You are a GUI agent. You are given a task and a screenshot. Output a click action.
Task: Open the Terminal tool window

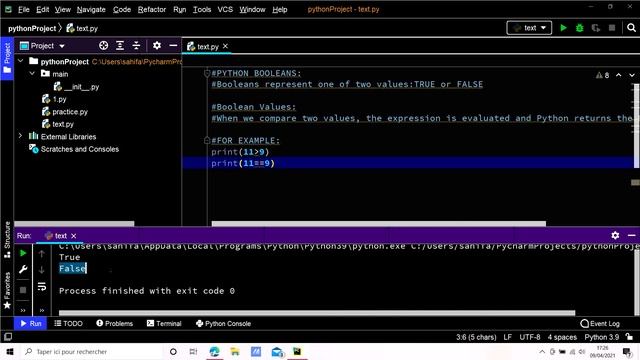[x=164, y=324]
